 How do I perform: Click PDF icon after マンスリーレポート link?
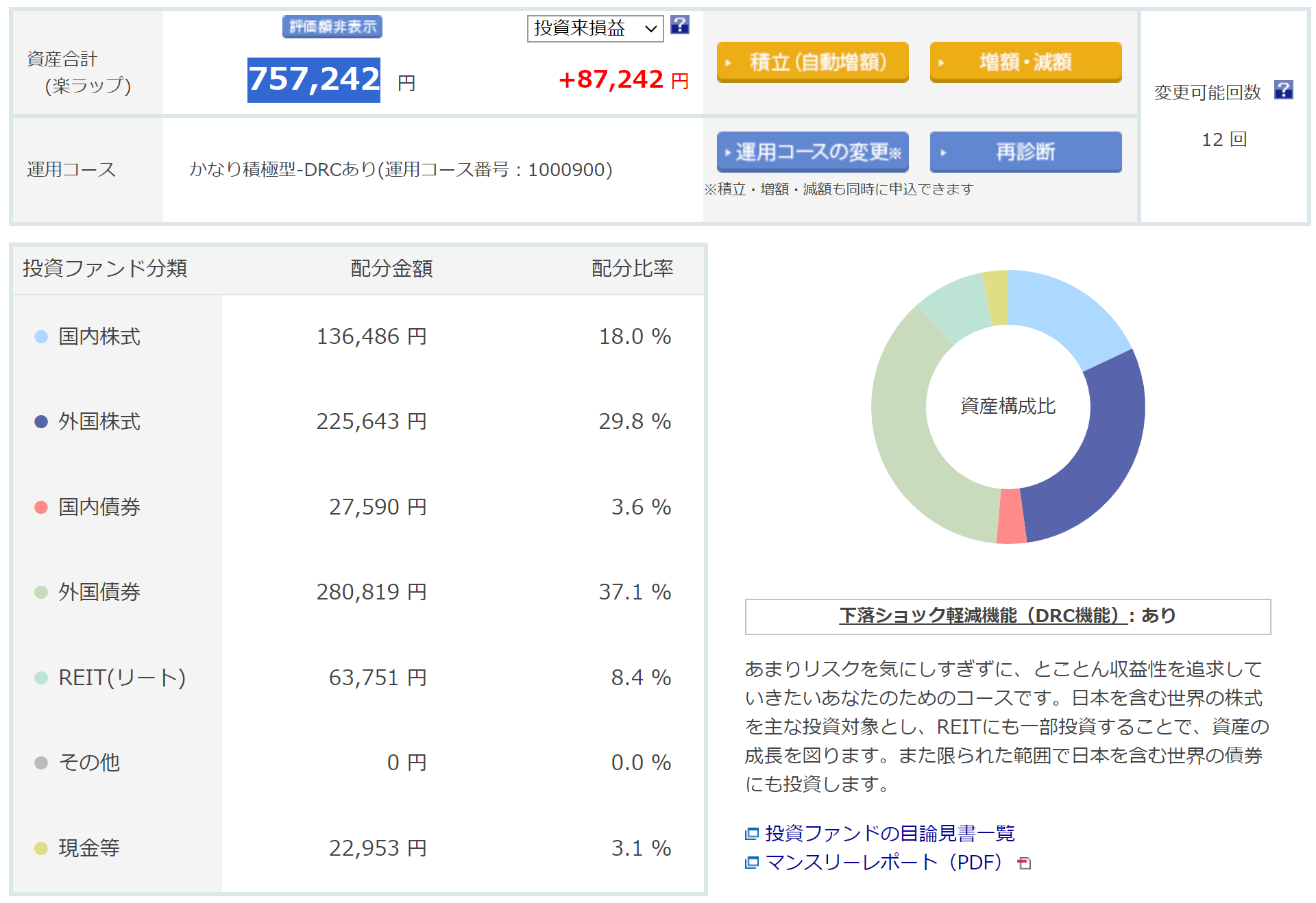coord(1024,863)
